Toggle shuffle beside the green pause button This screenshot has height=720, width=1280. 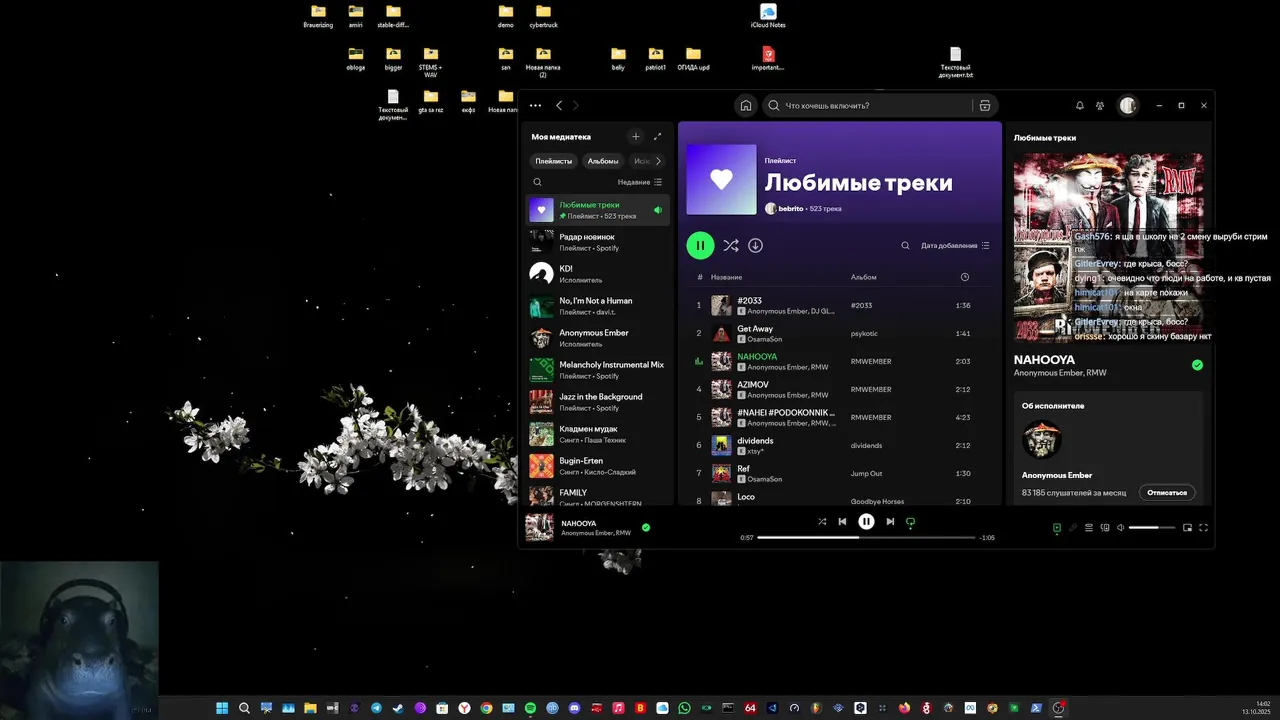click(731, 245)
